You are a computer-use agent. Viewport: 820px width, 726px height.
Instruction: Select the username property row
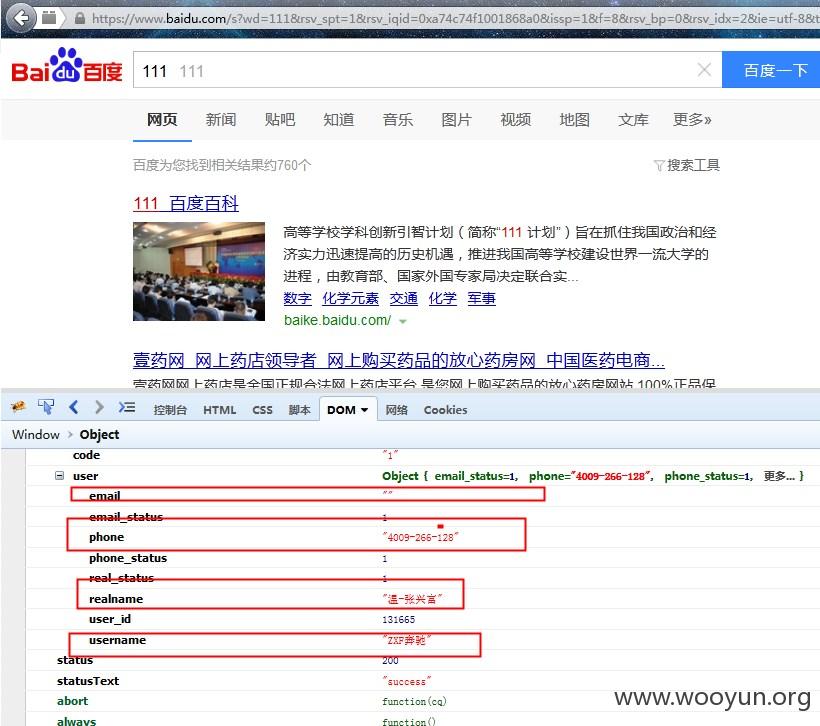pos(423,640)
